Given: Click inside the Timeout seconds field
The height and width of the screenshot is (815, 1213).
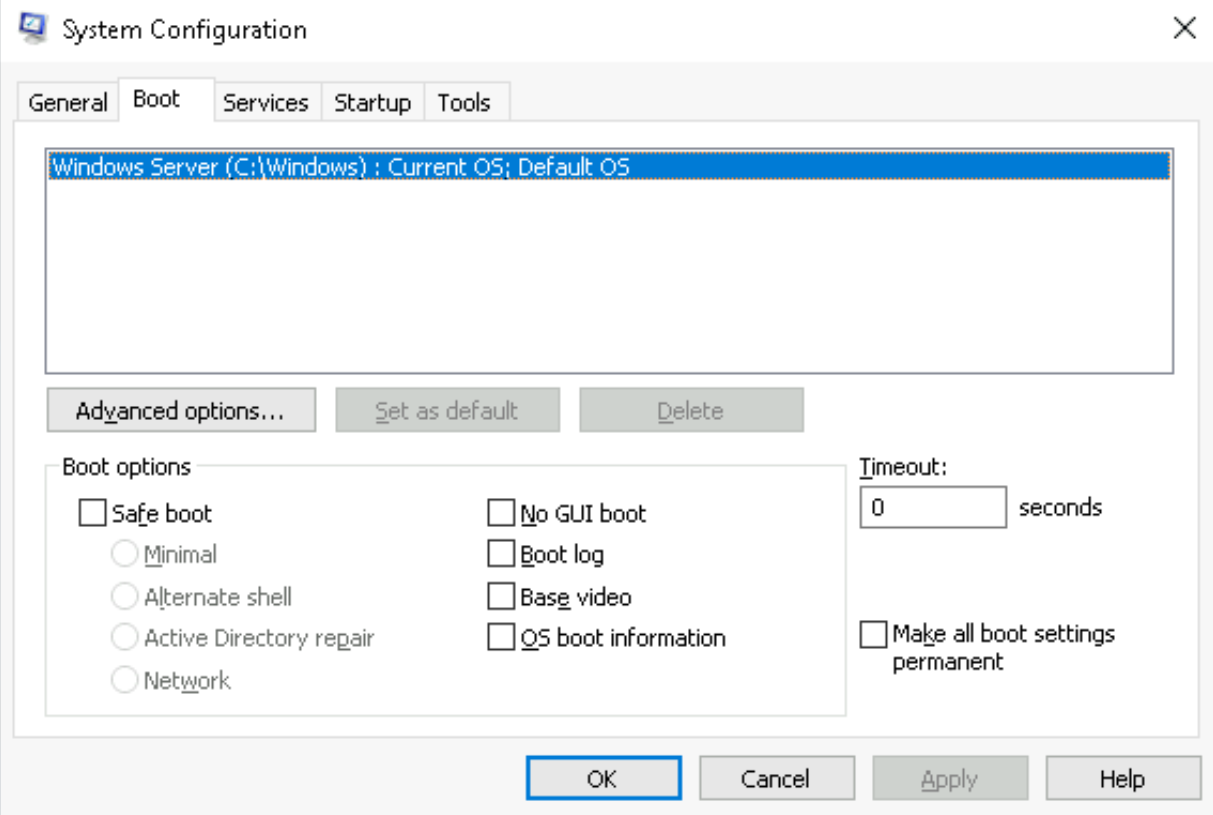Looking at the screenshot, I should click(x=932, y=507).
